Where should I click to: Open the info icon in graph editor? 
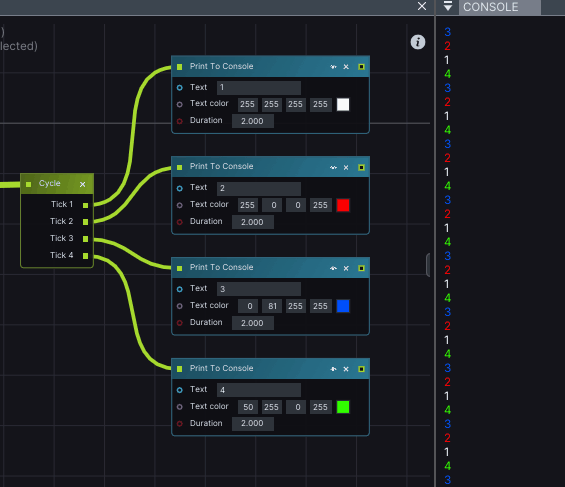tap(418, 42)
